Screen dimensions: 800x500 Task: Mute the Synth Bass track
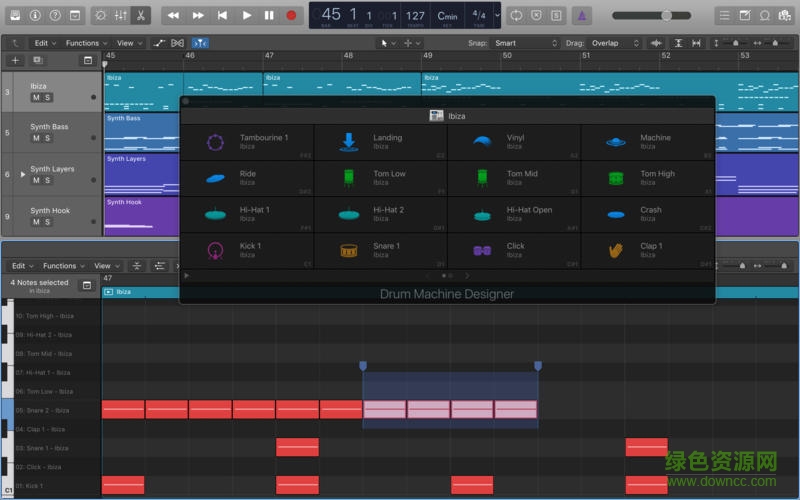coord(37,139)
